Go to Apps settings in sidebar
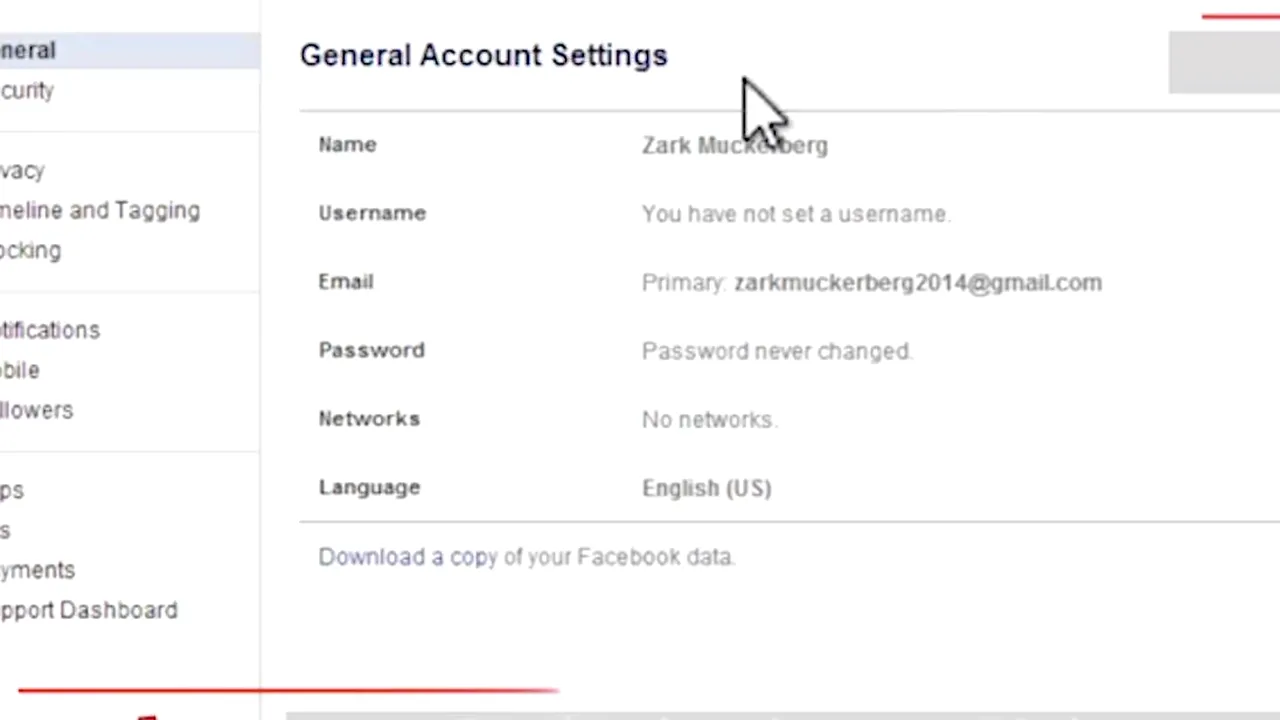The image size is (1280, 720). 12,491
